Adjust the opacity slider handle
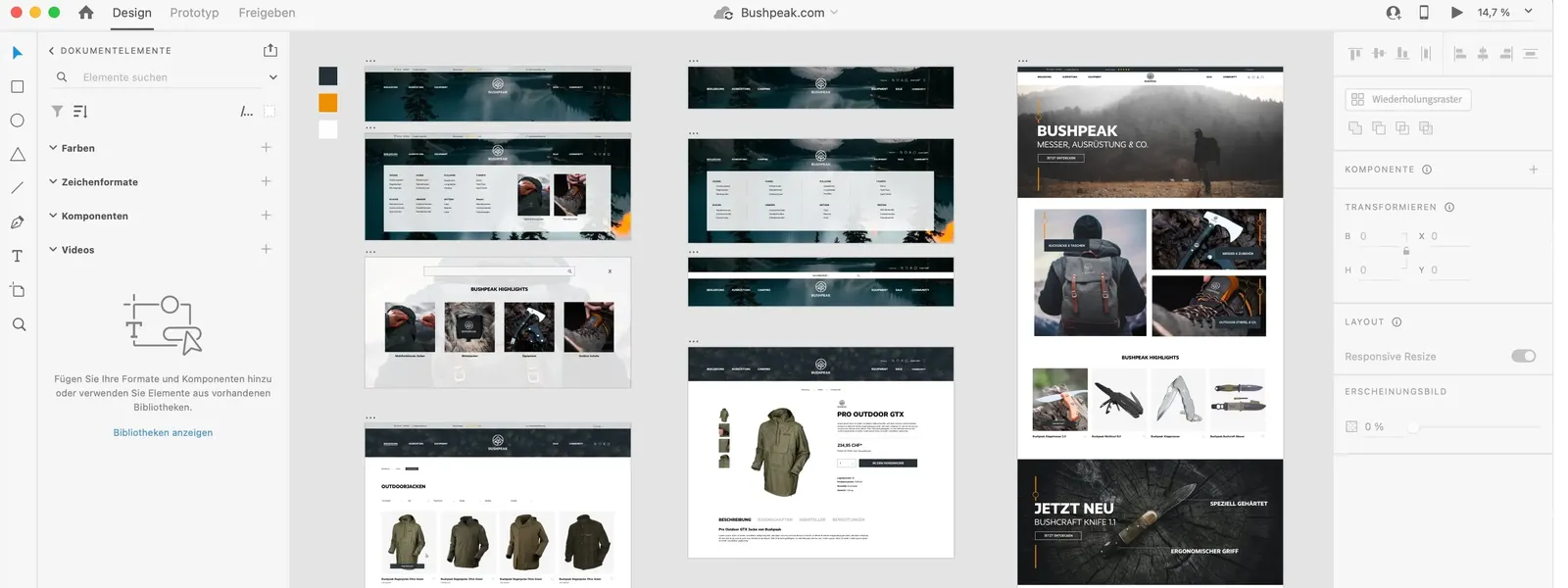The height and width of the screenshot is (588, 1568). click(x=1413, y=426)
